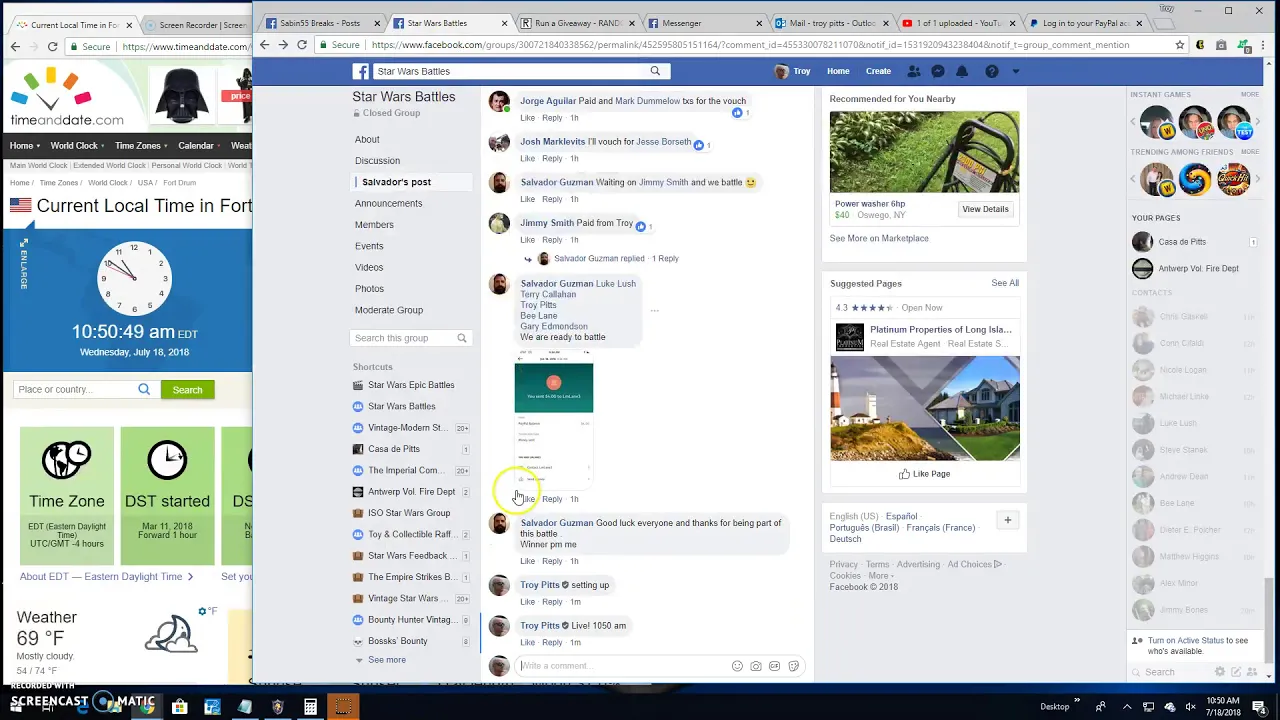Open Star Wars Epic Battles shortcut
1280x720 pixels.
(411, 385)
